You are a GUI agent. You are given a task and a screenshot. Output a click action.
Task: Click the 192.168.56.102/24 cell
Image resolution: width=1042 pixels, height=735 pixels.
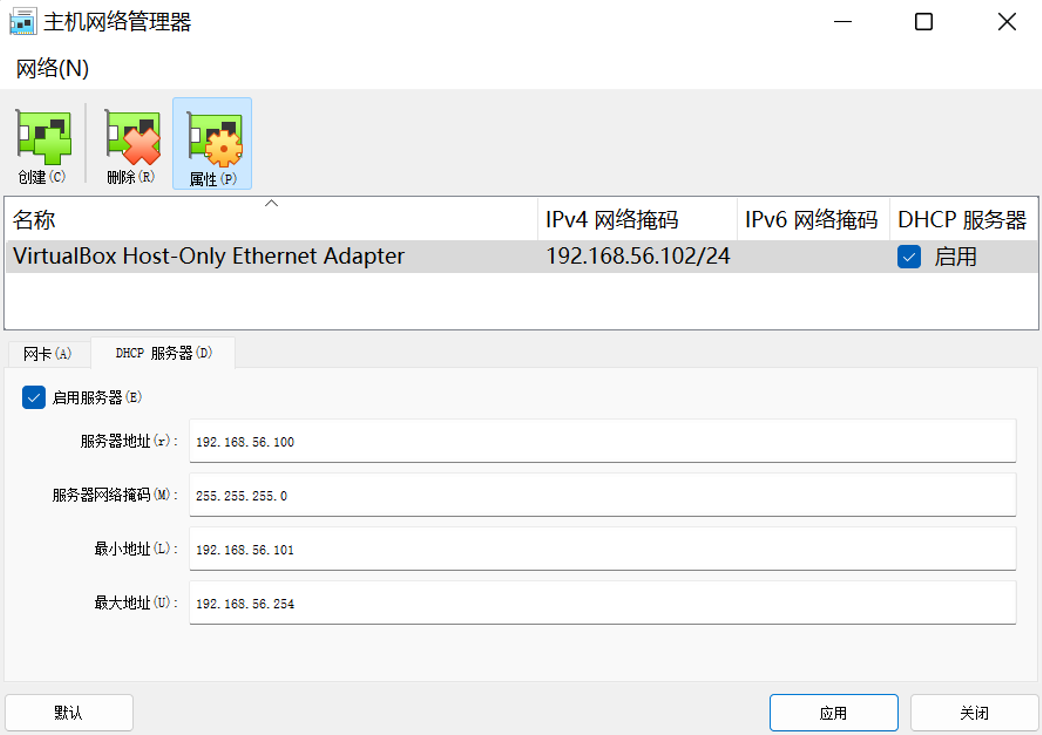[638, 257]
